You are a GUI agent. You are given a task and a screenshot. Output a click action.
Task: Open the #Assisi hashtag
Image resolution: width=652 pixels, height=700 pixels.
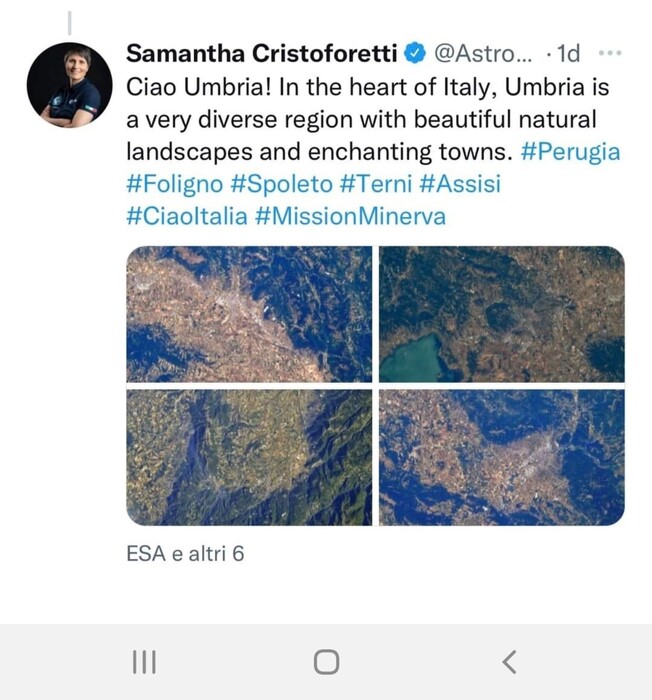[x=461, y=184]
